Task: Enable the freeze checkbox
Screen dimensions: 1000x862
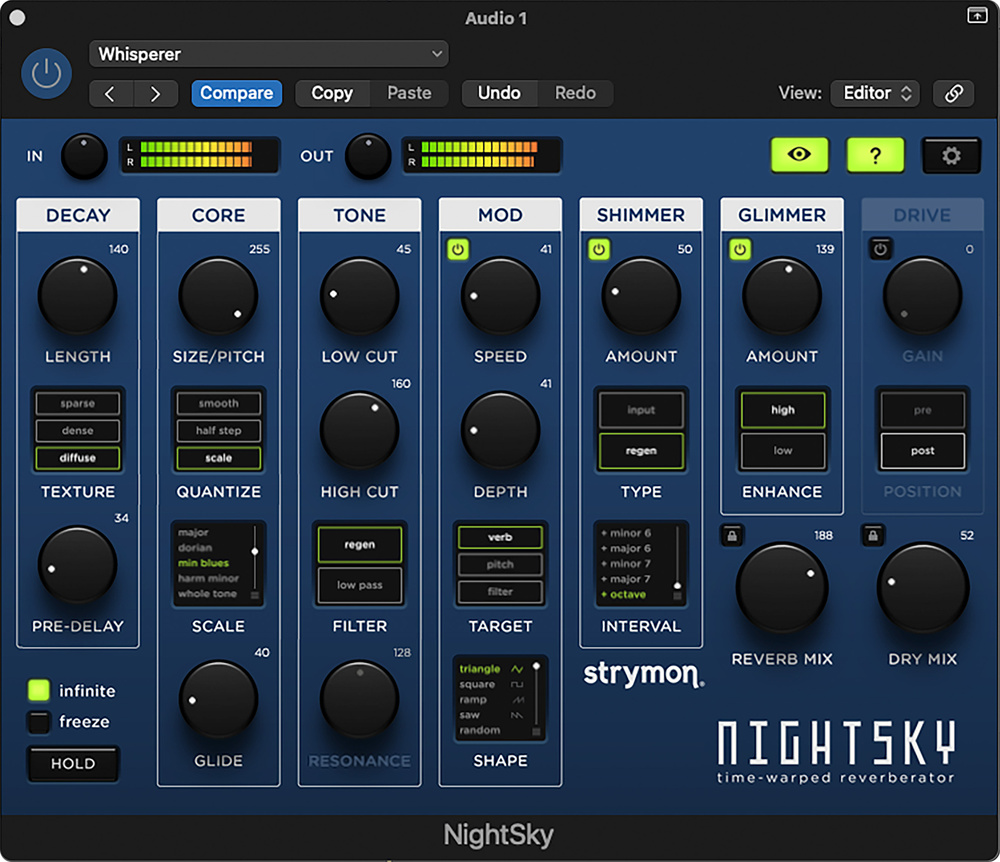Action: point(39,722)
